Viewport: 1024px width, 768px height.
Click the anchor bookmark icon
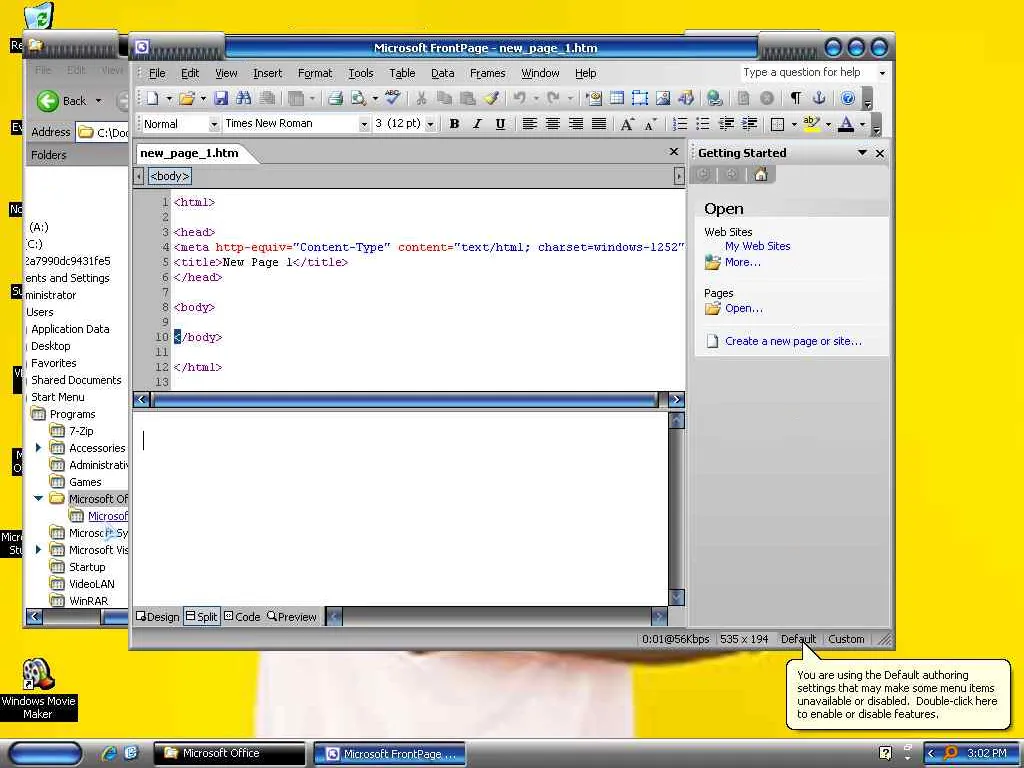click(x=819, y=98)
